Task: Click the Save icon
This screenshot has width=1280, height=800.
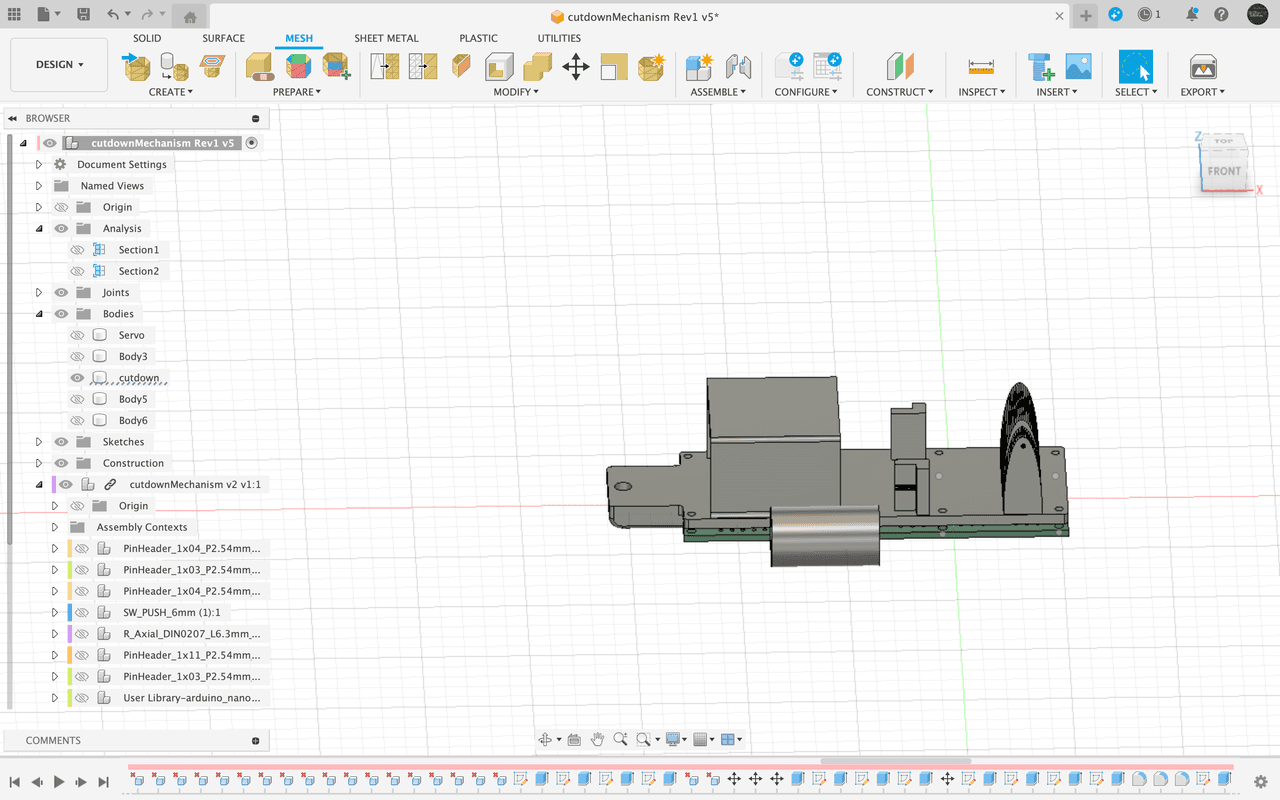Action: click(83, 15)
